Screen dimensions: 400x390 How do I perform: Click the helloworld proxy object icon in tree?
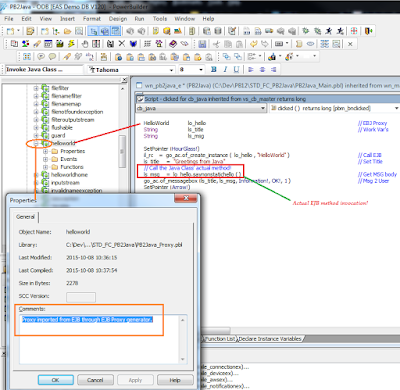point(45,143)
